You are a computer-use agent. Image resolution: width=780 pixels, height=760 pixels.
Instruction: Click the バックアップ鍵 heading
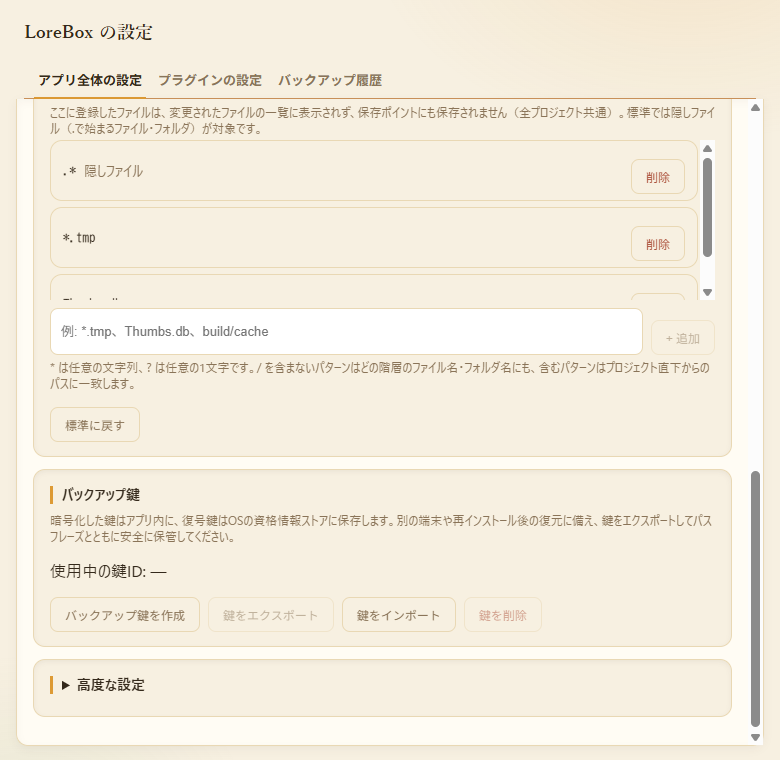[101, 494]
